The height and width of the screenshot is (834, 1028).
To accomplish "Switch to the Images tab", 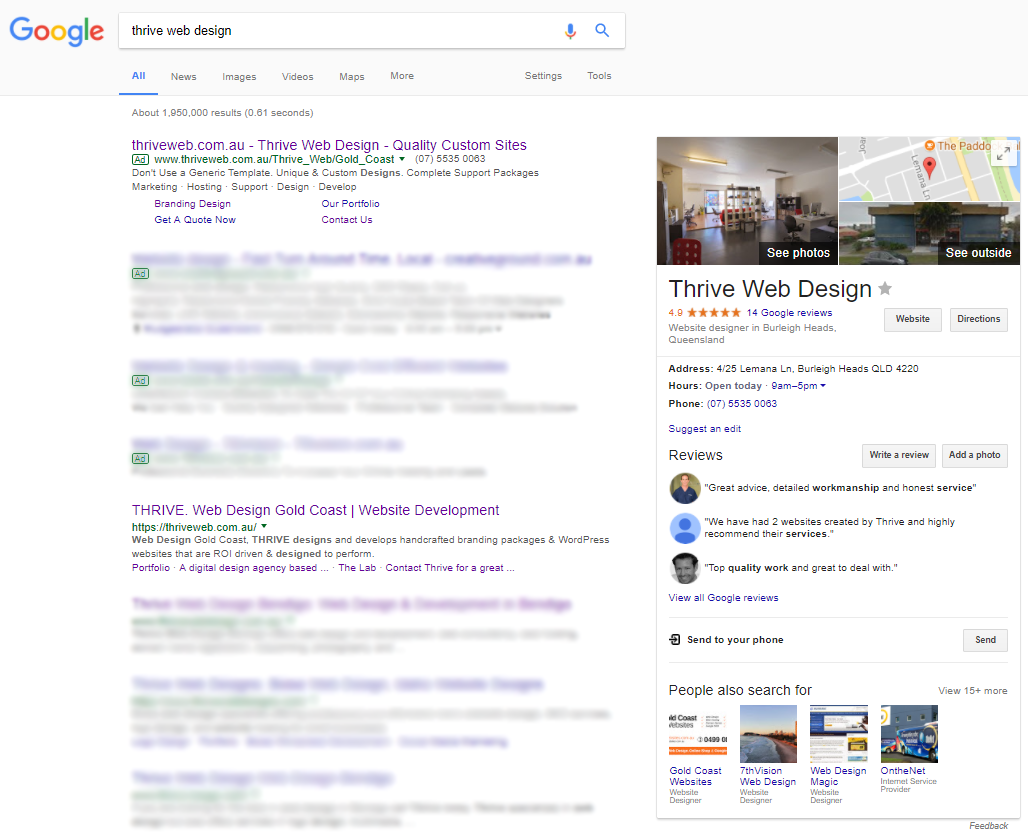I will click(x=239, y=76).
